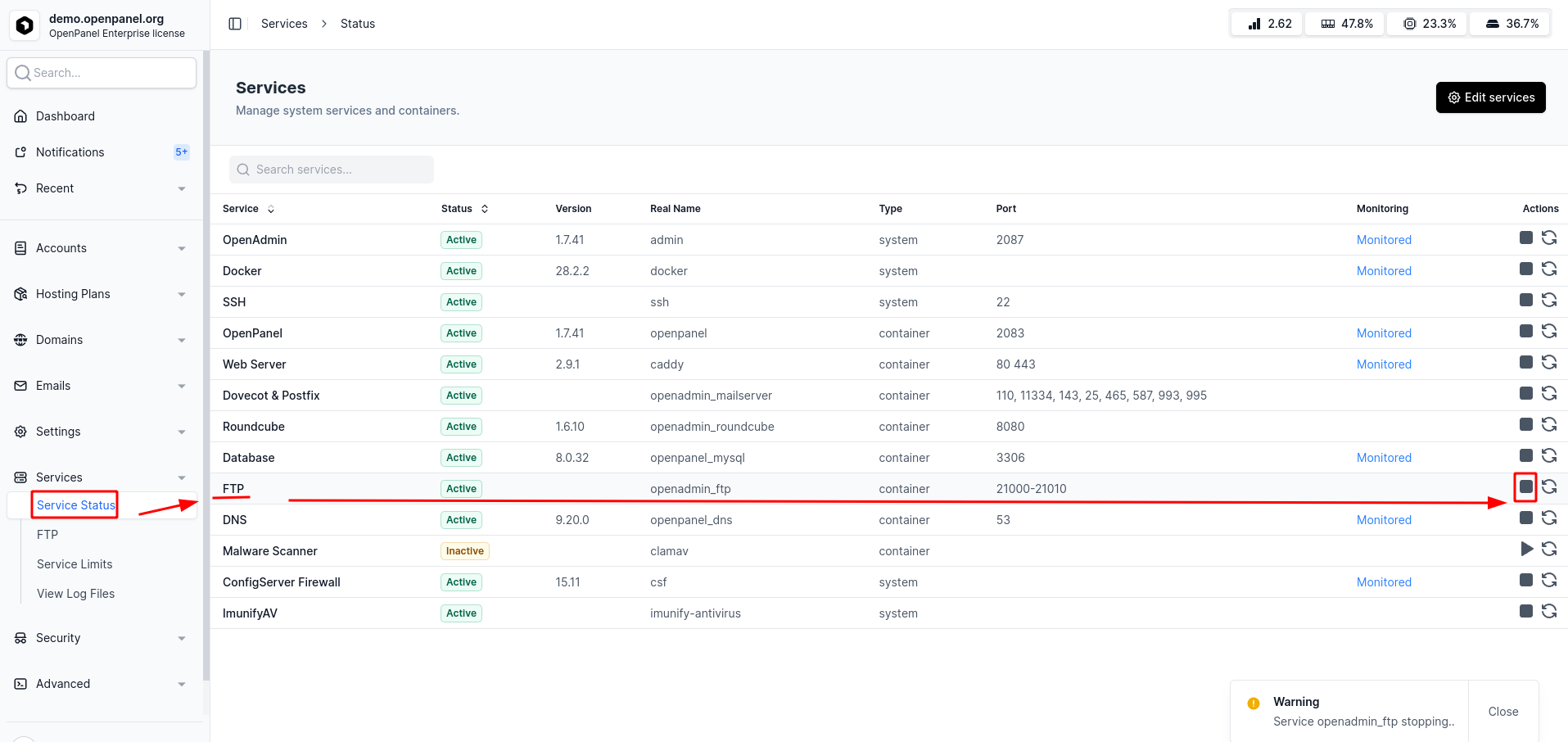Open the Dashboard page

pos(102,116)
